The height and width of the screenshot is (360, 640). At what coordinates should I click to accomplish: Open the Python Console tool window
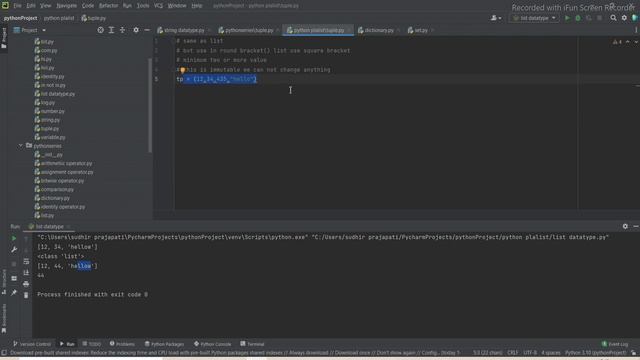[x=213, y=344]
